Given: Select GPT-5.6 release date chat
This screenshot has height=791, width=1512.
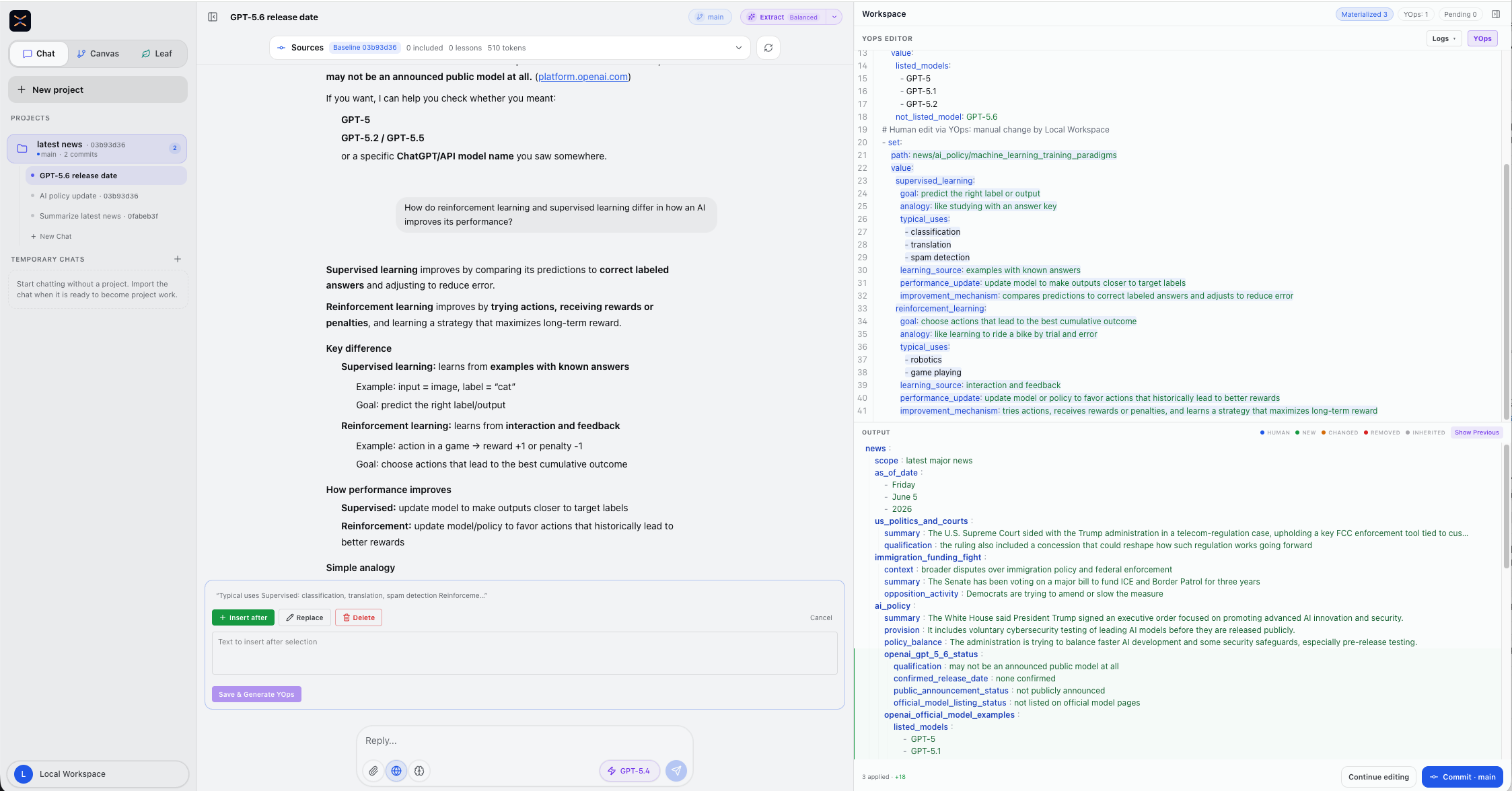Looking at the screenshot, I should [x=106, y=176].
